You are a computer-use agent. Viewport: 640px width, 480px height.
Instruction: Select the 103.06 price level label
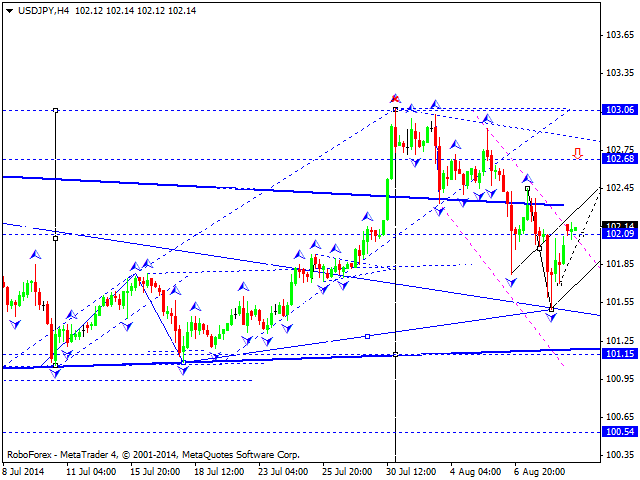[x=620, y=109]
